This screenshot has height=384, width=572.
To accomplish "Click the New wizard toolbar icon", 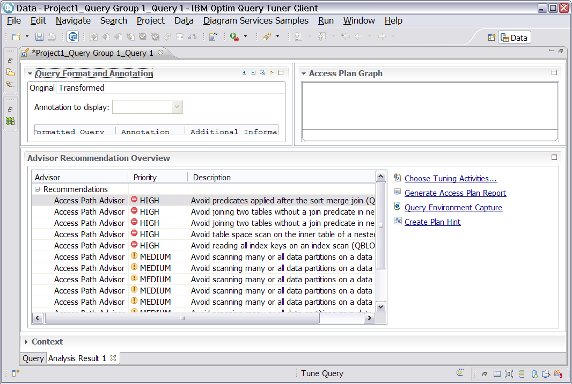I will 15,36.
